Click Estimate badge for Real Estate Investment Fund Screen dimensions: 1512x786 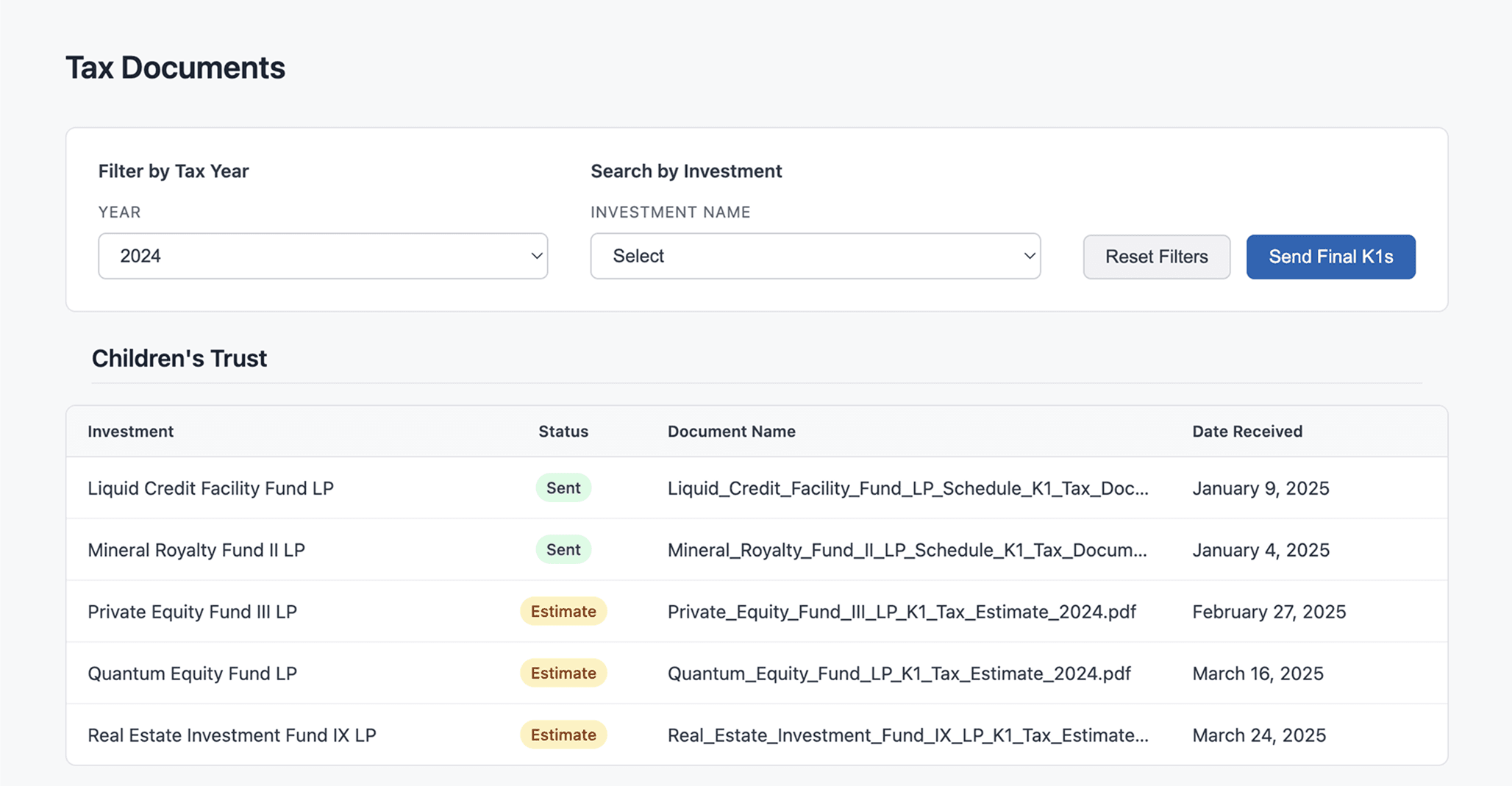(563, 735)
